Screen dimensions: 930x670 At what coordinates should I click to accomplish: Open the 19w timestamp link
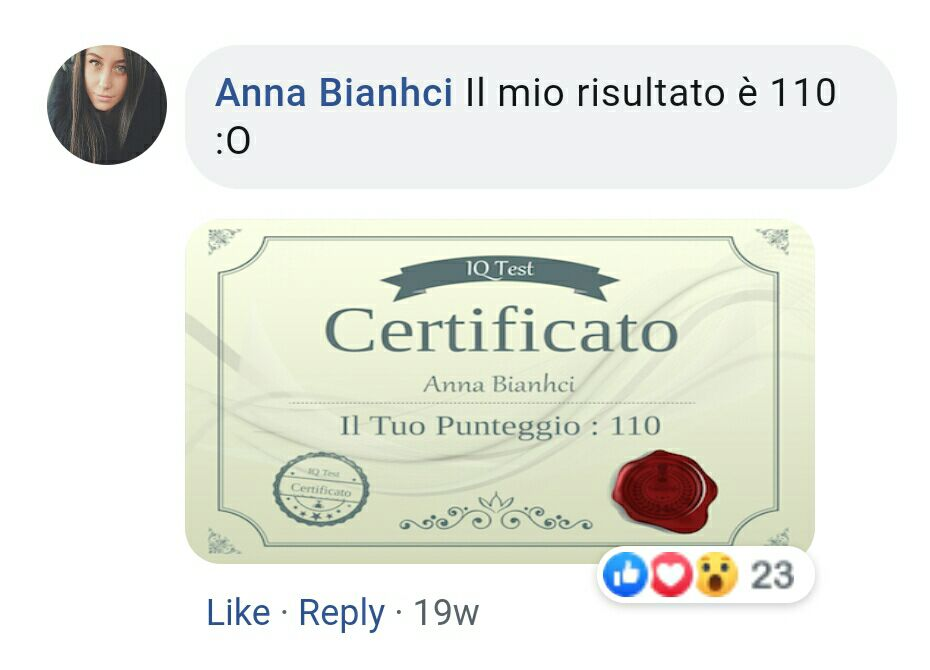pos(445,612)
